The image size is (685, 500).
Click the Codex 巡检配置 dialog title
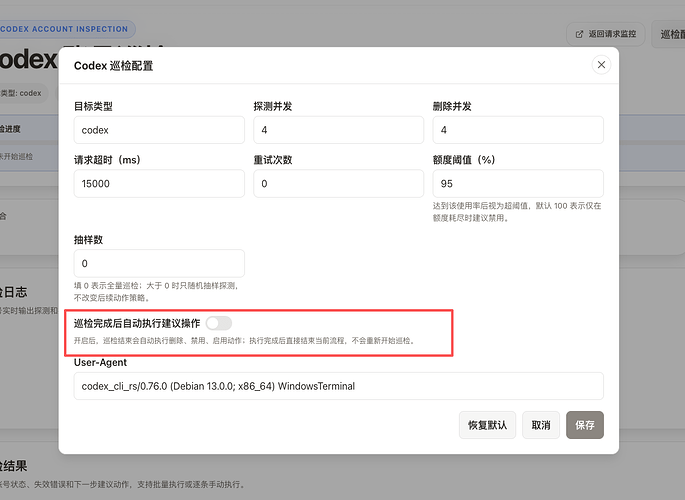tap(114, 66)
